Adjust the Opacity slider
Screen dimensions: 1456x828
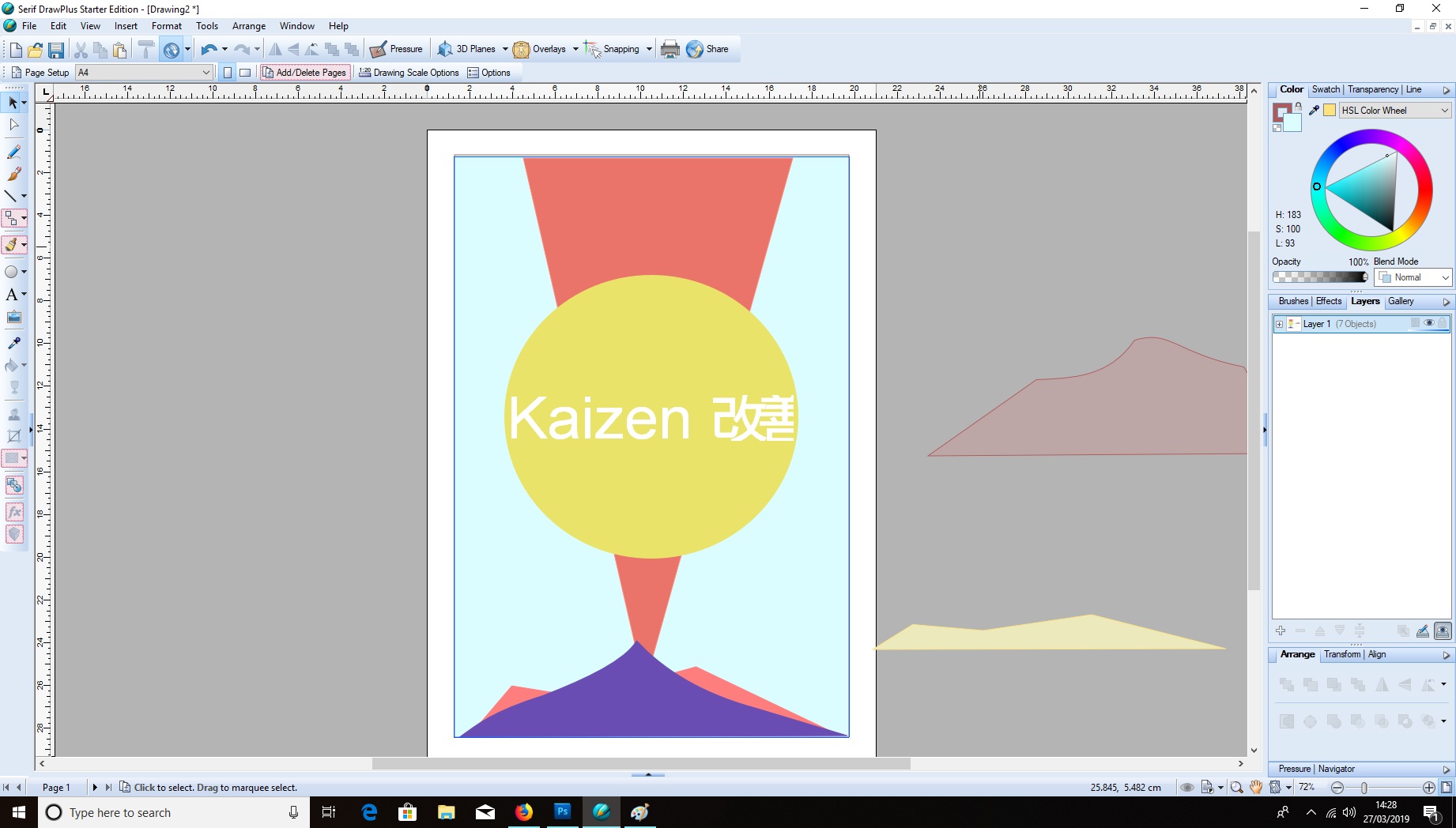[1319, 277]
